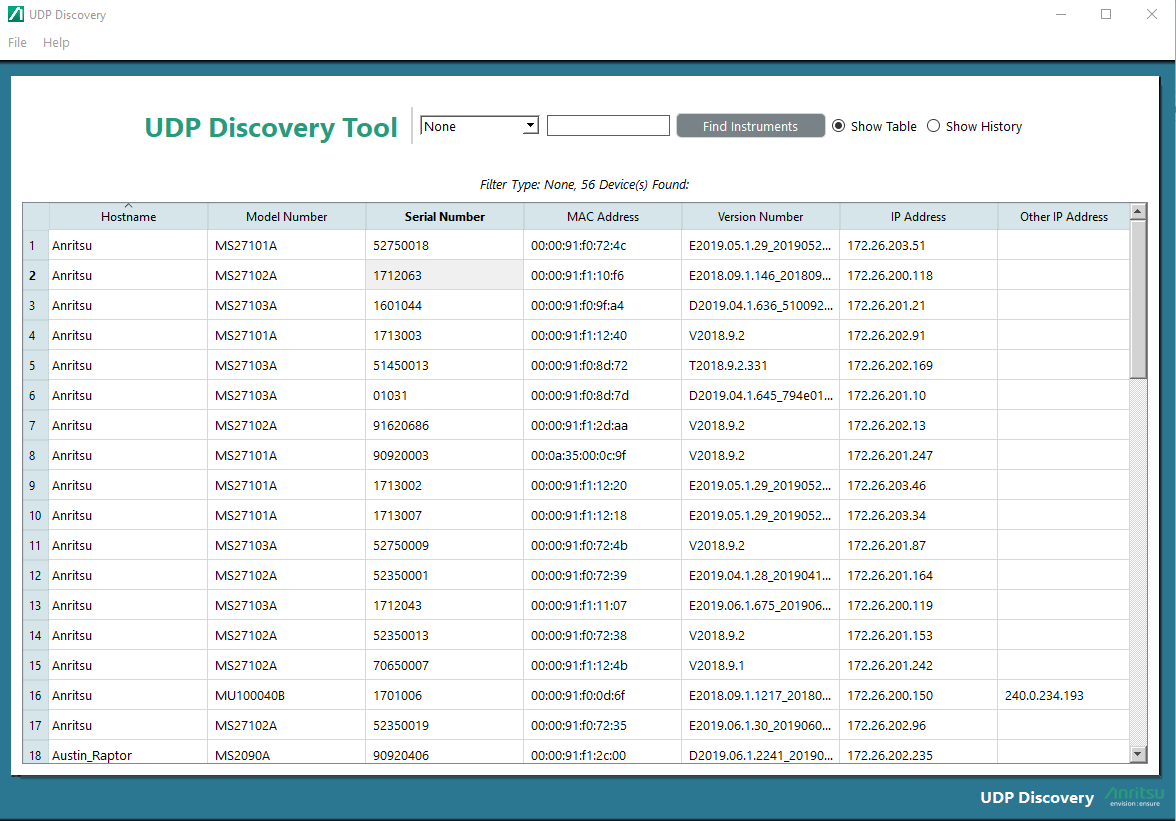Open the filter type dropdown showing None
This screenshot has width=1176, height=821.
pyautogui.click(x=480, y=126)
